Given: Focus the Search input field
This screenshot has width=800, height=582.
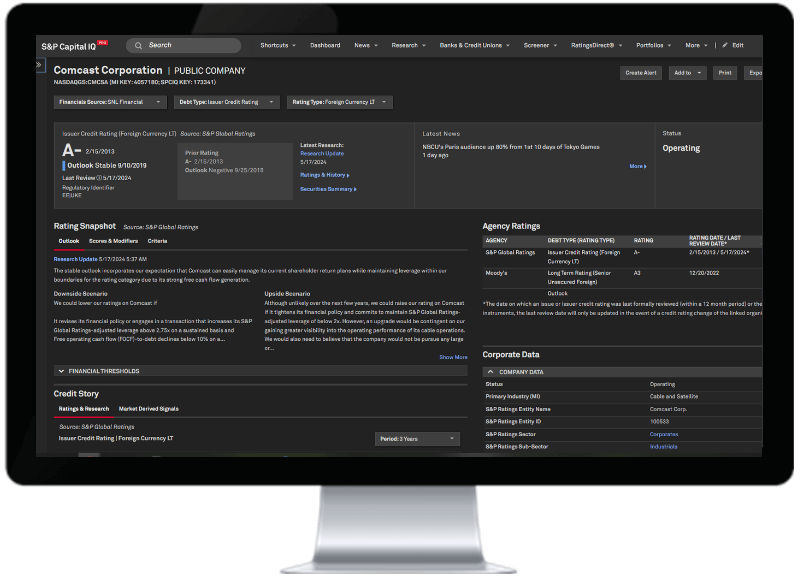Looking at the screenshot, I should pos(184,45).
